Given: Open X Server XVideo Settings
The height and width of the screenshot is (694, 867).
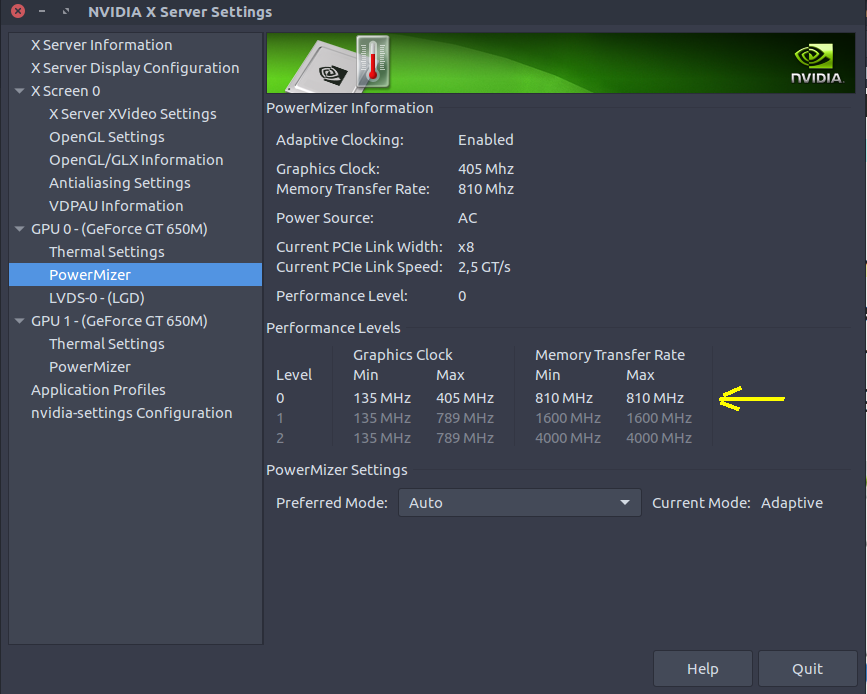Looking at the screenshot, I should pos(133,114).
